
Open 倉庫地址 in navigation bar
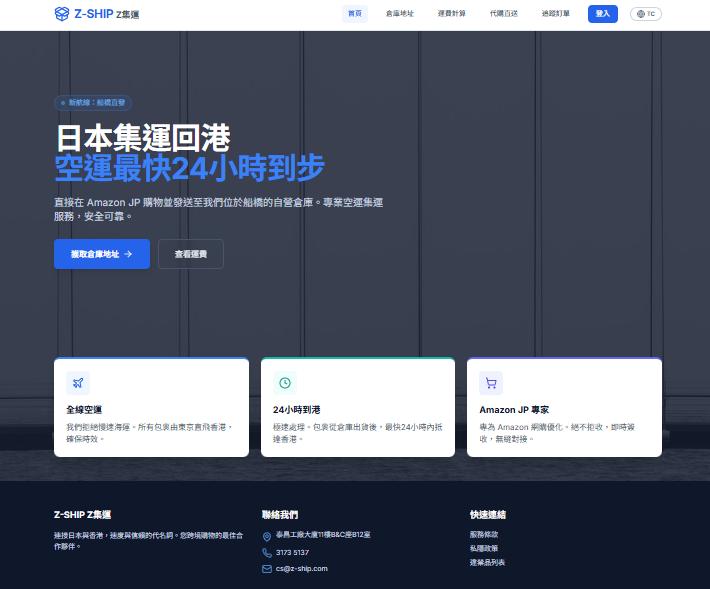[399, 14]
